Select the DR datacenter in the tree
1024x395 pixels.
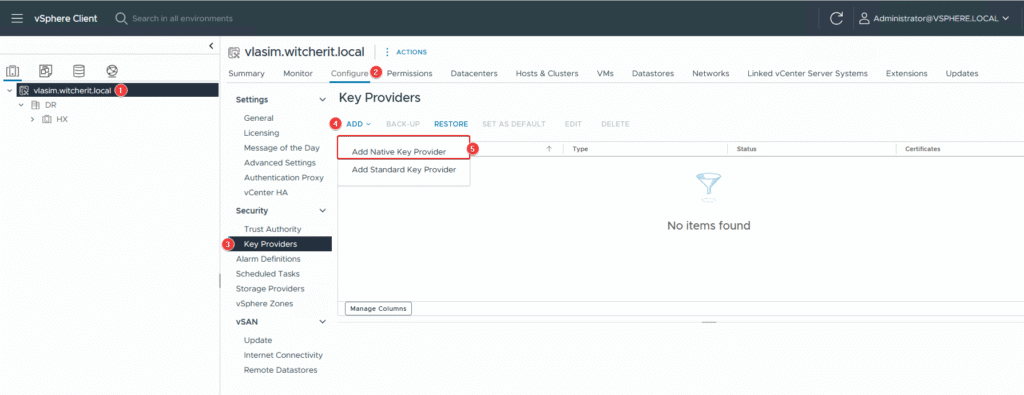(x=50, y=105)
